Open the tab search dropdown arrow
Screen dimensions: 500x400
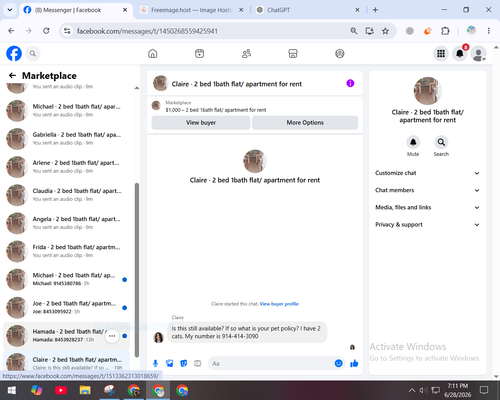[10, 10]
